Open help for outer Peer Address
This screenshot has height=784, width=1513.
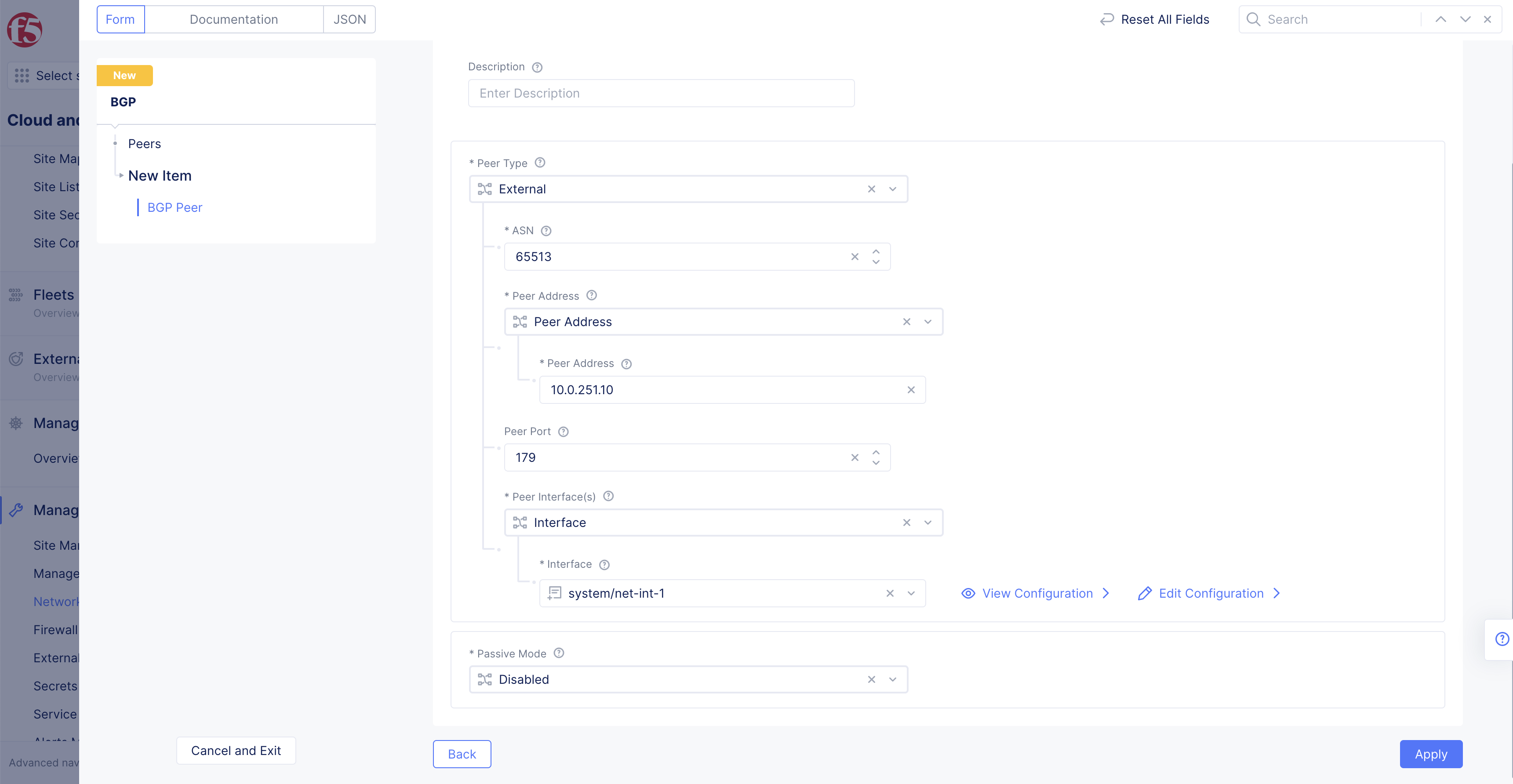point(592,295)
